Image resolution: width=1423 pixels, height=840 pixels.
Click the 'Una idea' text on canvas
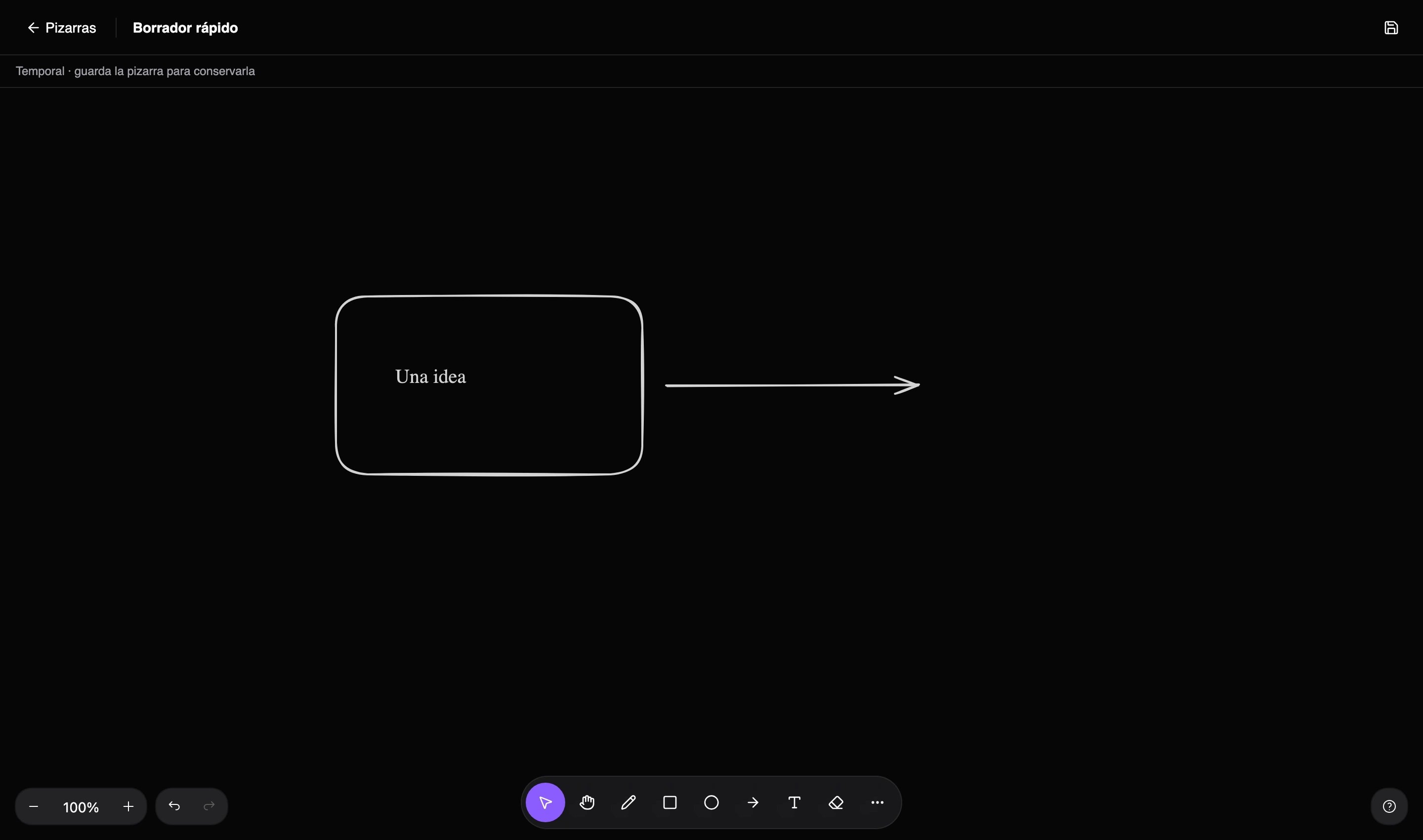click(431, 377)
